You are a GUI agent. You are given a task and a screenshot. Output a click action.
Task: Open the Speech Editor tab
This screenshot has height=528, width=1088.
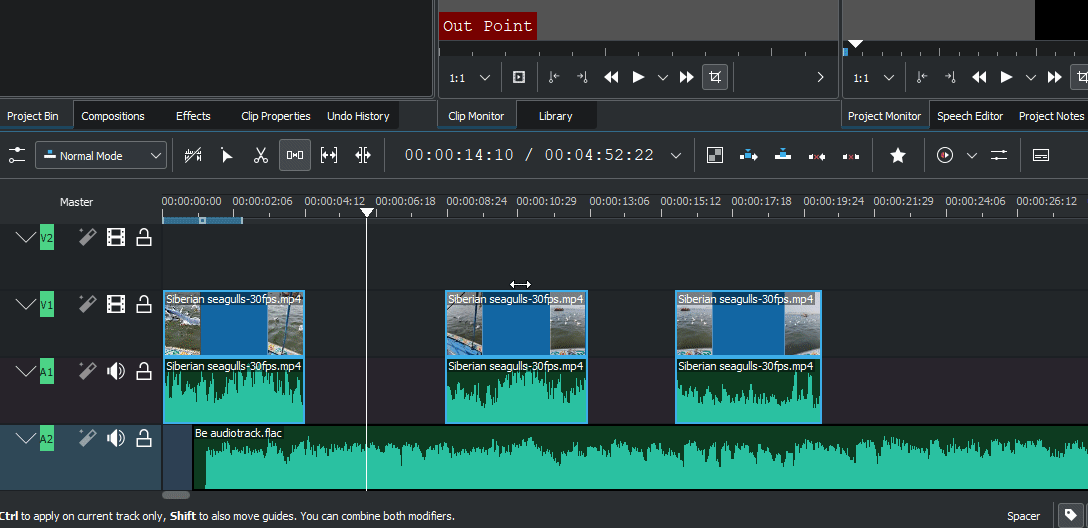tap(970, 116)
